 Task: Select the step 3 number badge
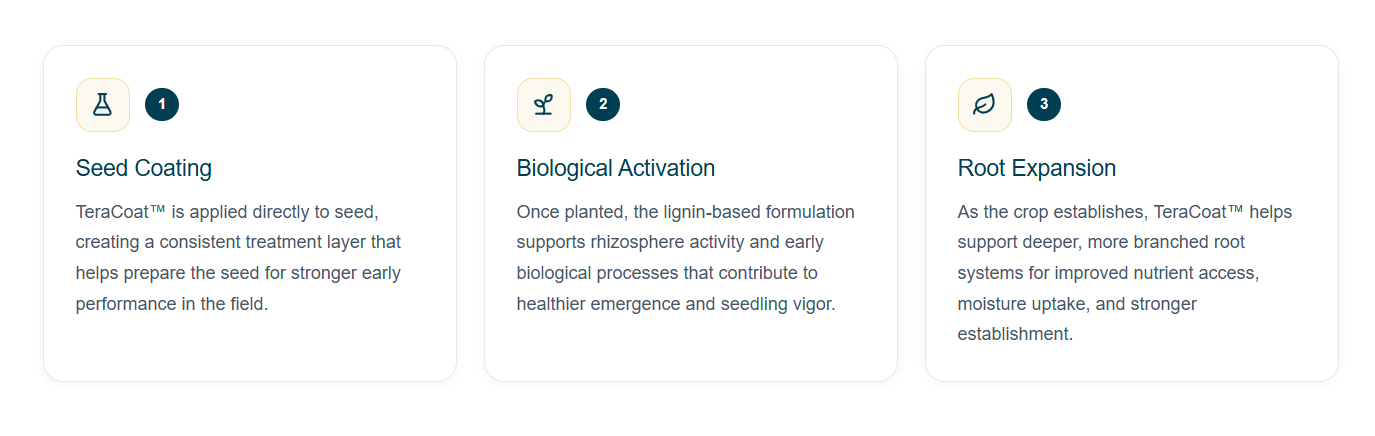coord(1044,104)
